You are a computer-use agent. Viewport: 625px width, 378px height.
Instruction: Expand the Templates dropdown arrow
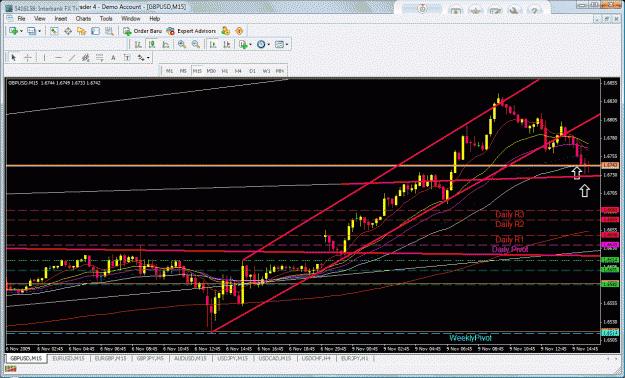287,45
